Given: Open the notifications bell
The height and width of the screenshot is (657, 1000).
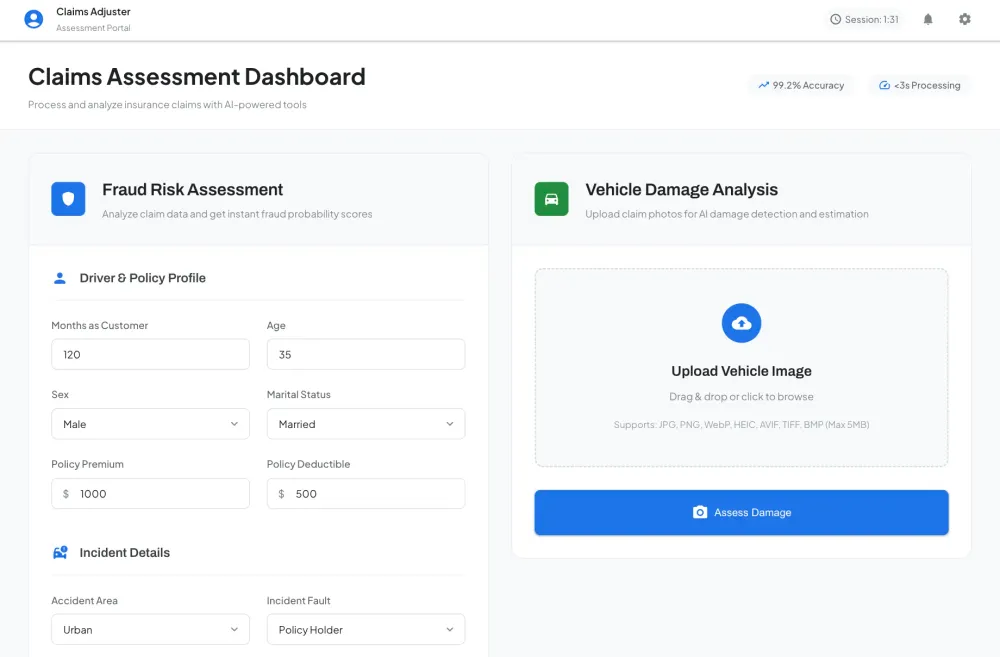Looking at the screenshot, I should click(x=928, y=19).
